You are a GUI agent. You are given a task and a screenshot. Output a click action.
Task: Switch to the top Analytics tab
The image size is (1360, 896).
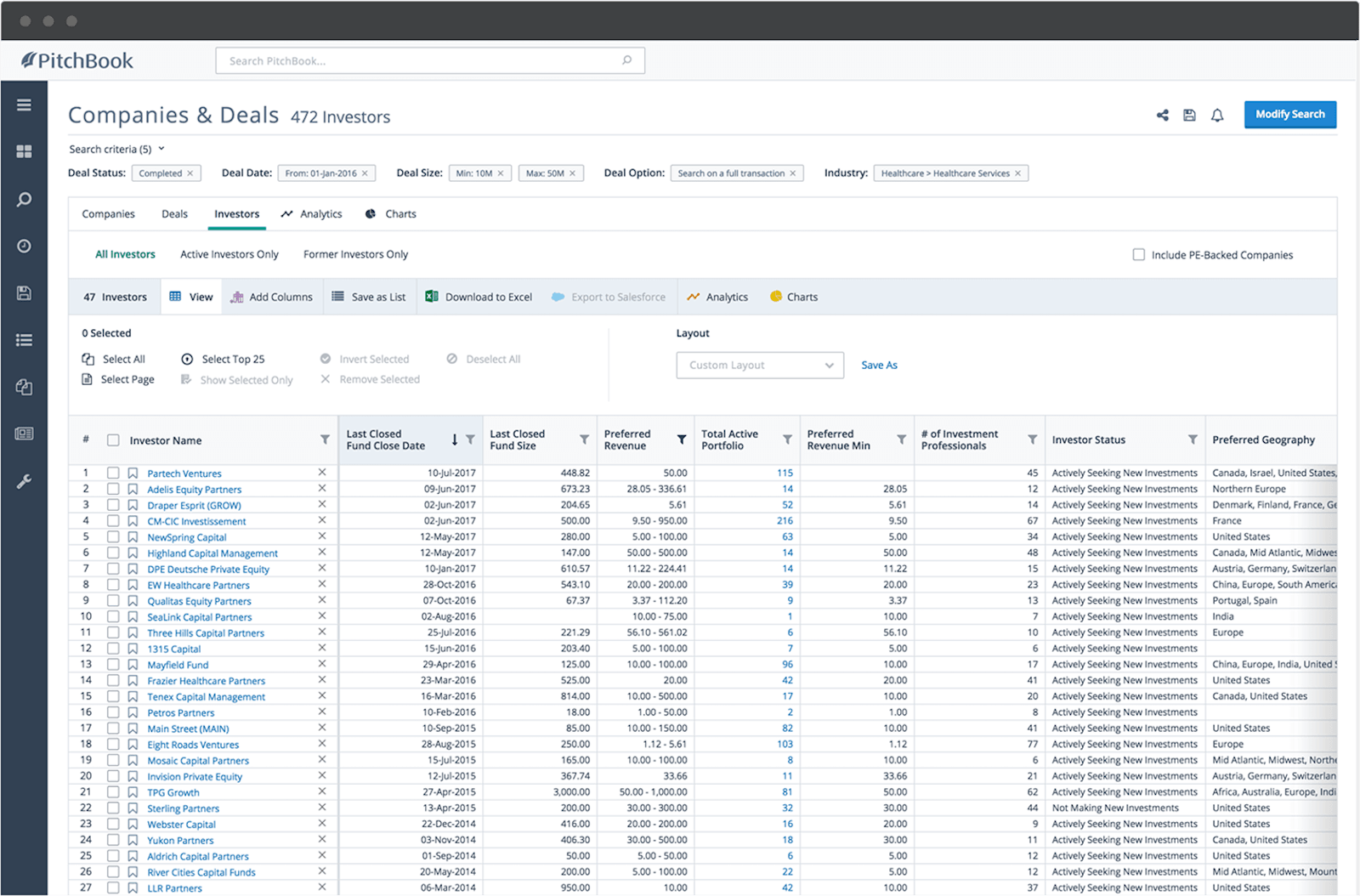[311, 214]
